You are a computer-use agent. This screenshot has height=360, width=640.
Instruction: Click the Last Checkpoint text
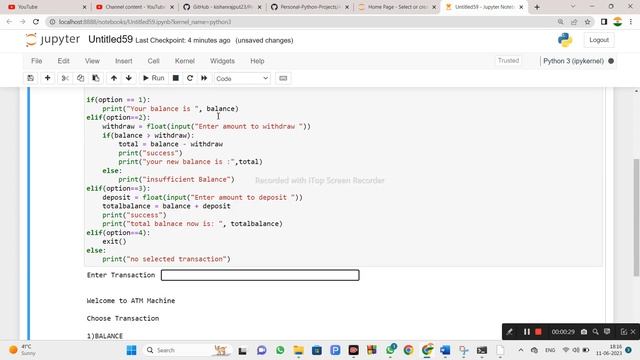[x=183, y=40]
